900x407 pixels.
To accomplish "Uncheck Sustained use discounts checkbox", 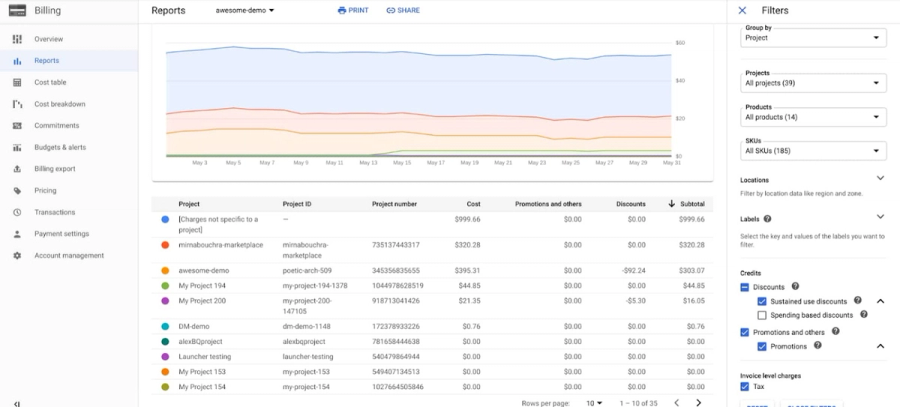I will pyautogui.click(x=762, y=301).
